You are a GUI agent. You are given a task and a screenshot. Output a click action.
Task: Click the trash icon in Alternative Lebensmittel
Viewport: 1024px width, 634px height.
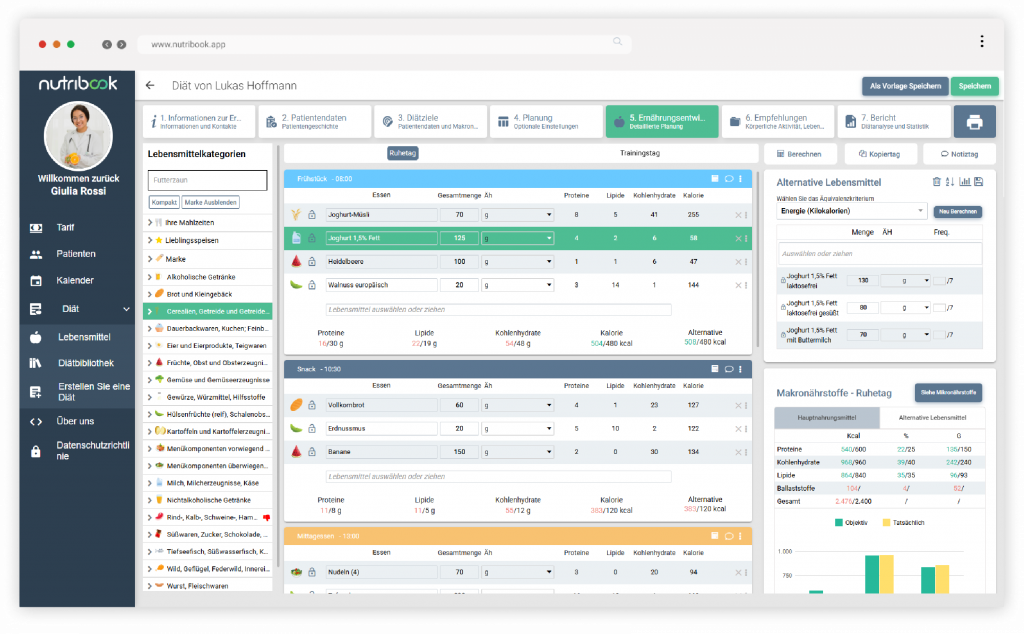tap(936, 181)
